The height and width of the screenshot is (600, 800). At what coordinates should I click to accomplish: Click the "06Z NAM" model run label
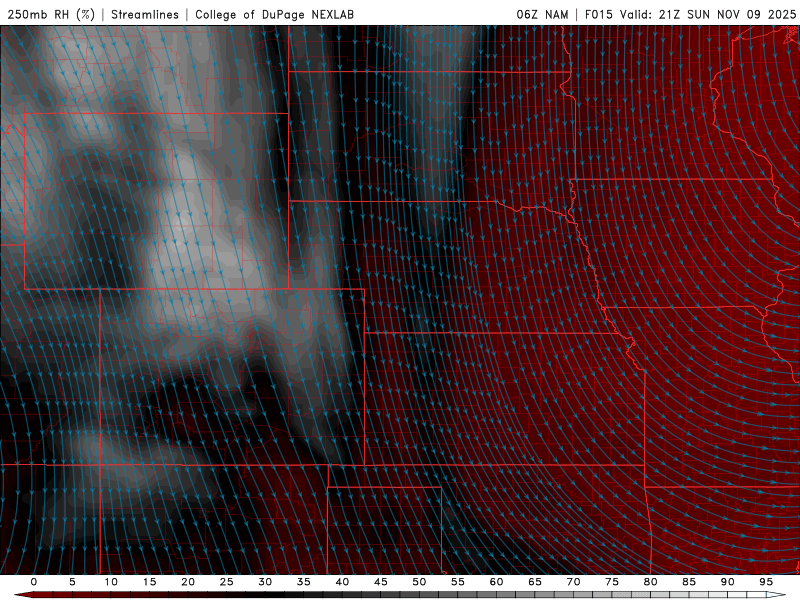coord(542,14)
